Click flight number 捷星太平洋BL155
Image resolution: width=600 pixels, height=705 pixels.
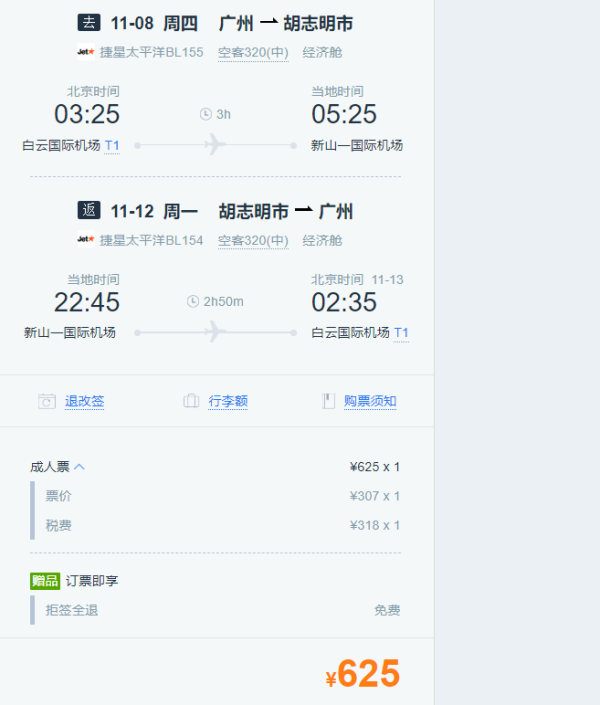point(152,52)
